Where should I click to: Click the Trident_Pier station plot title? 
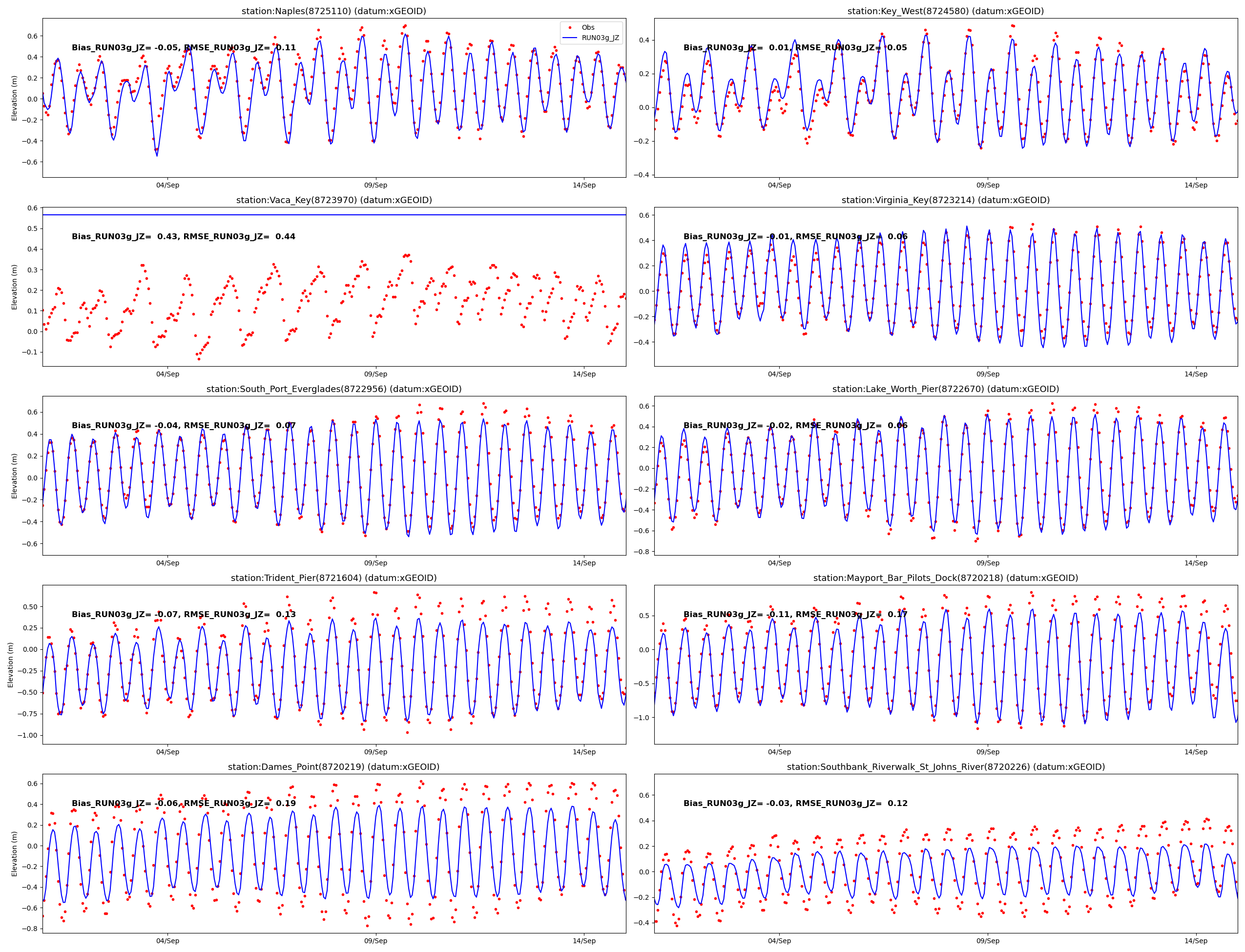pyautogui.click(x=334, y=578)
